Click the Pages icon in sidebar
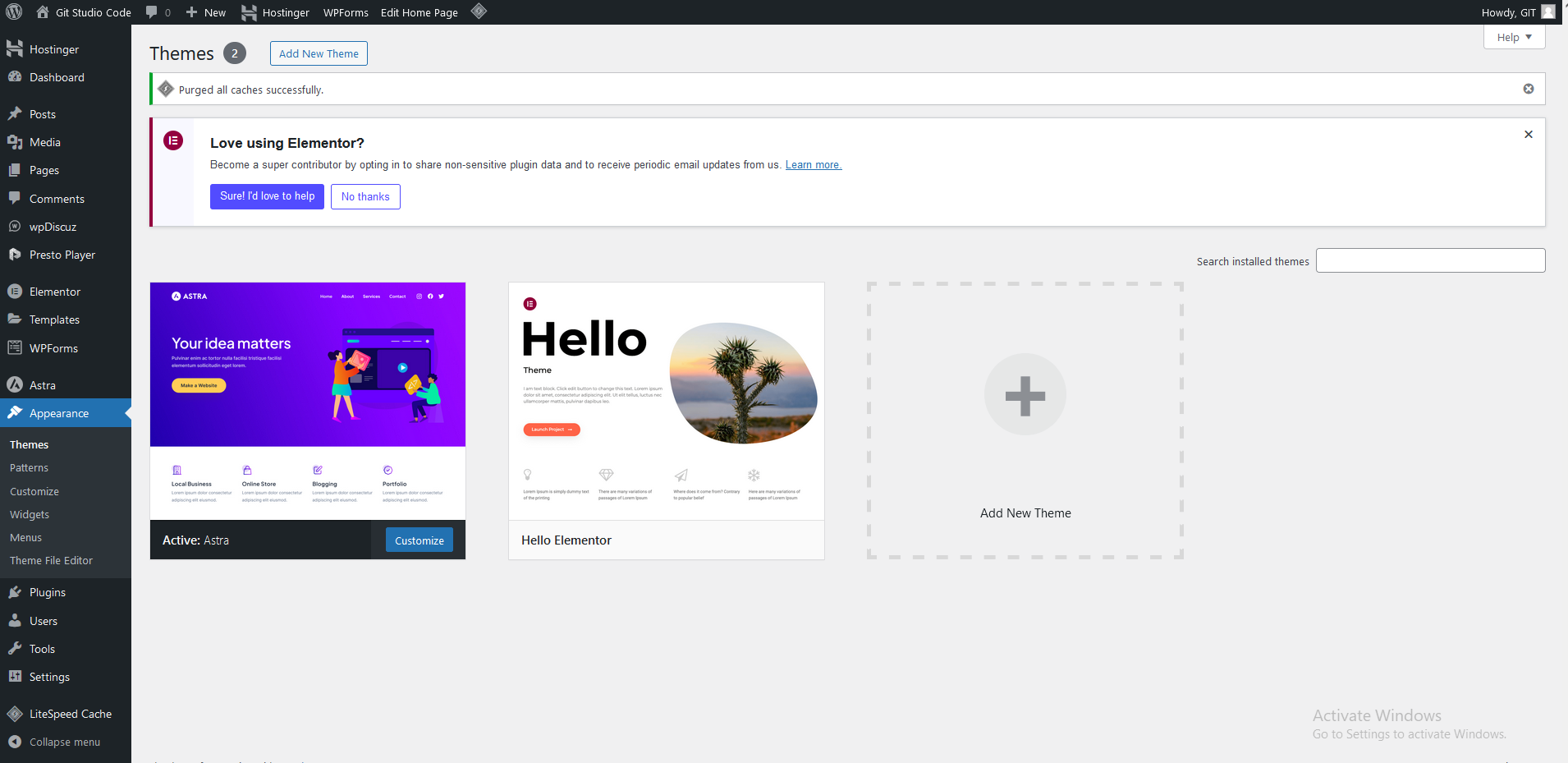 [15, 170]
